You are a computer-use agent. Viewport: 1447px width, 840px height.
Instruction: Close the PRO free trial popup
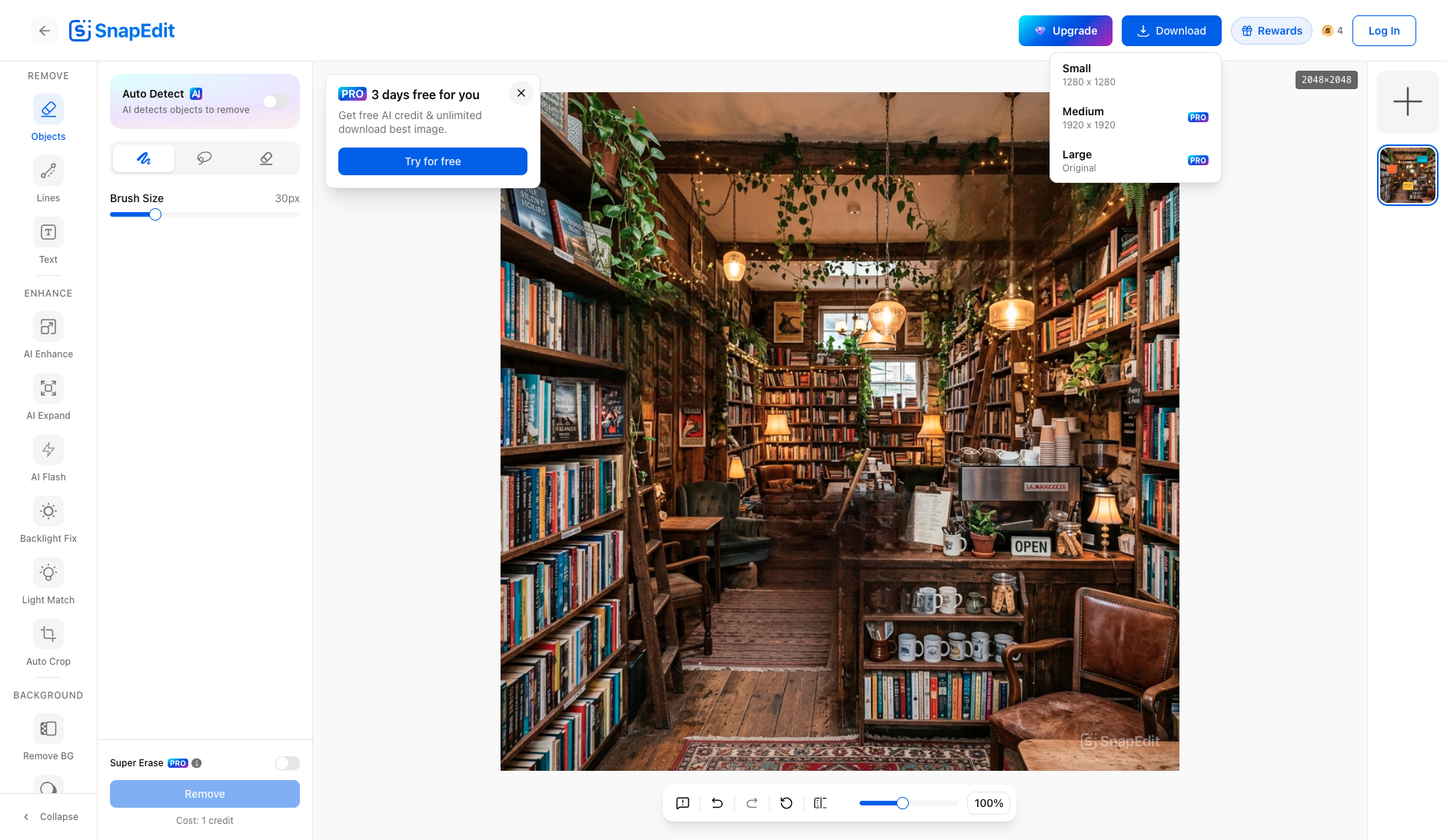point(521,93)
